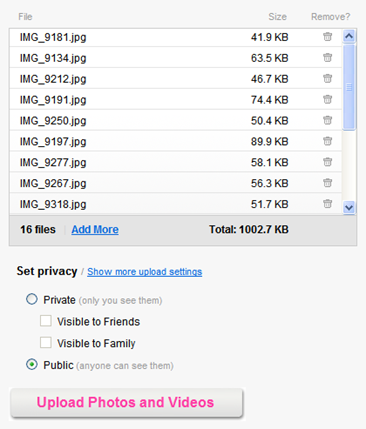Remove IMG_9212.jpg from upload list

pos(327,78)
